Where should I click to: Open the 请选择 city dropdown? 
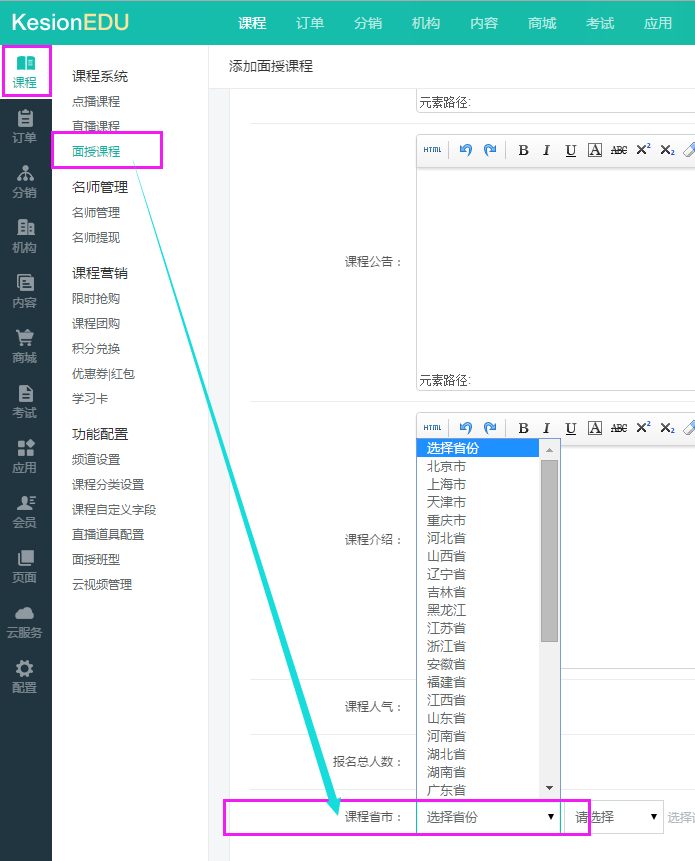[613, 817]
